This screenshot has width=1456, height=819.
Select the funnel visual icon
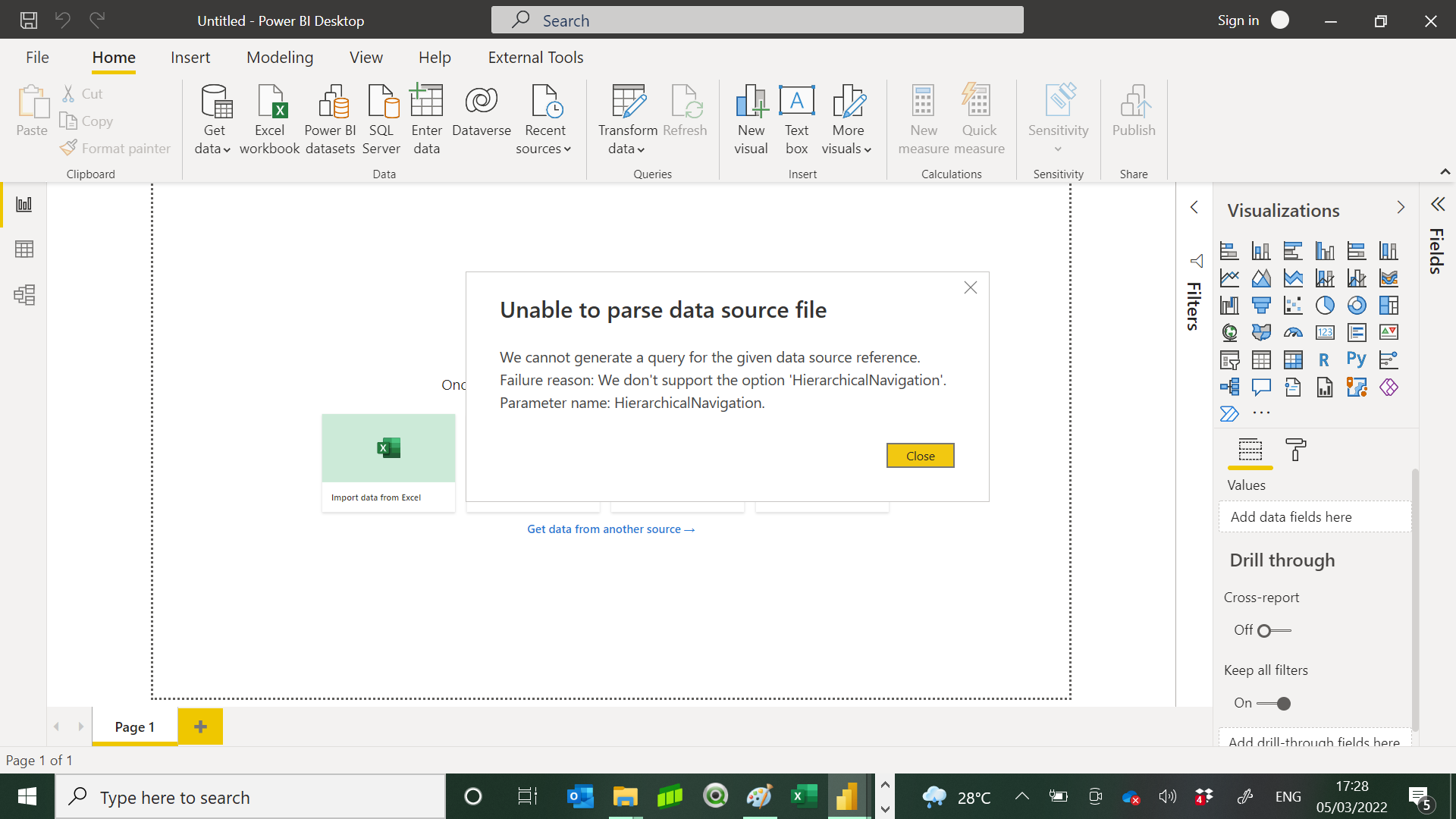pyautogui.click(x=1261, y=306)
